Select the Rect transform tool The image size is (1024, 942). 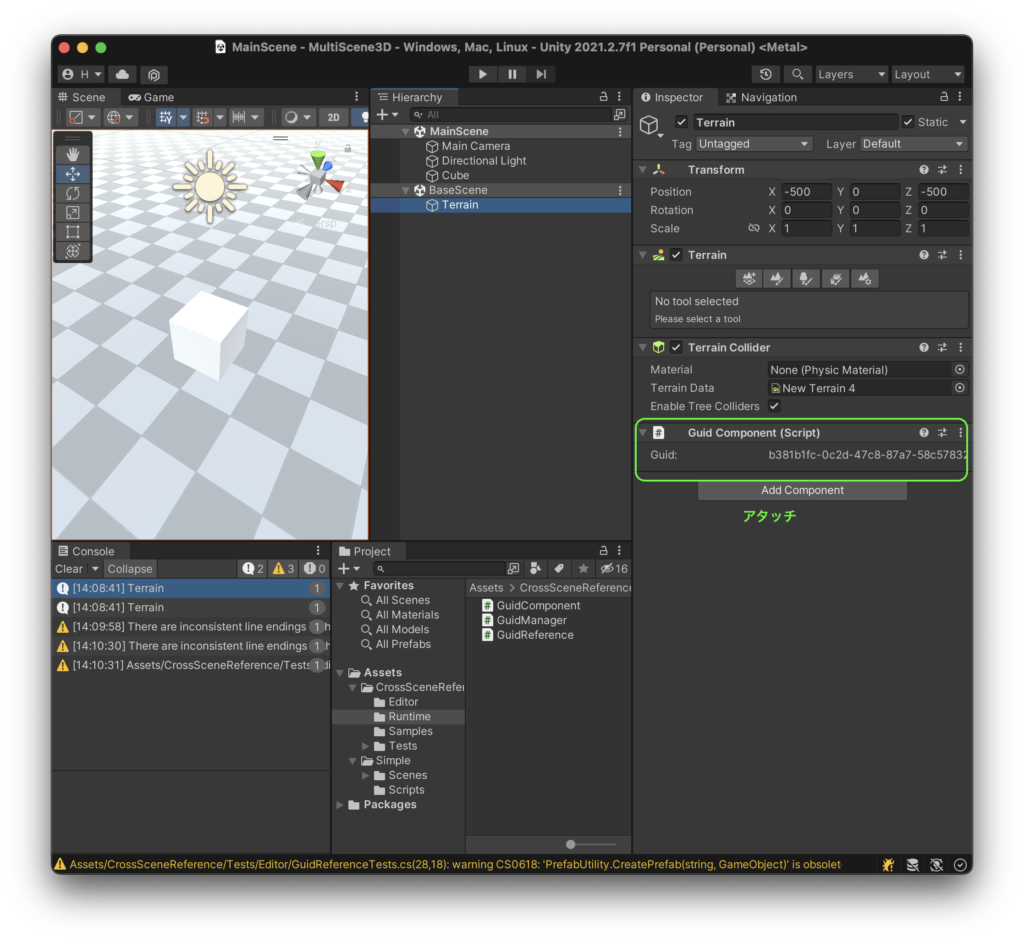point(73,232)
